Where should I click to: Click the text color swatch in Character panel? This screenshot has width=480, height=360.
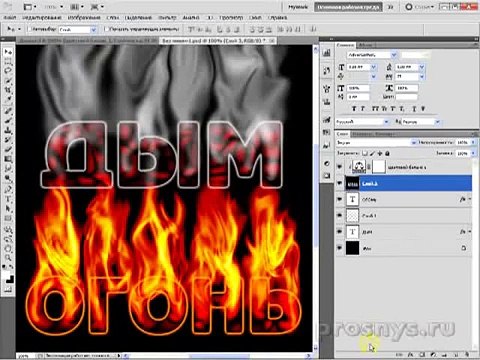pos(407,97)
